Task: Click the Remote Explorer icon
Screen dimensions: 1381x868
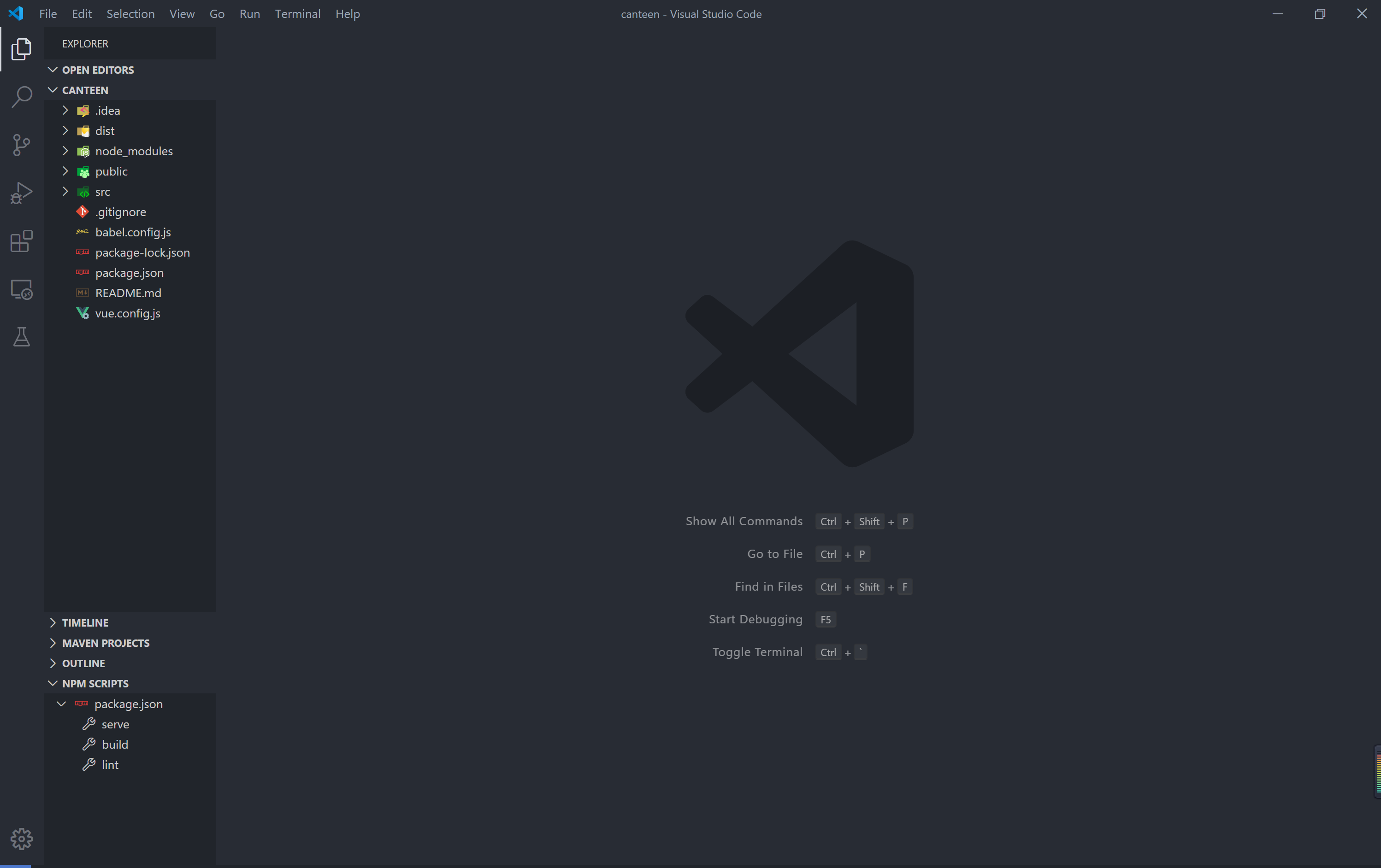Action: click(21, 289)
